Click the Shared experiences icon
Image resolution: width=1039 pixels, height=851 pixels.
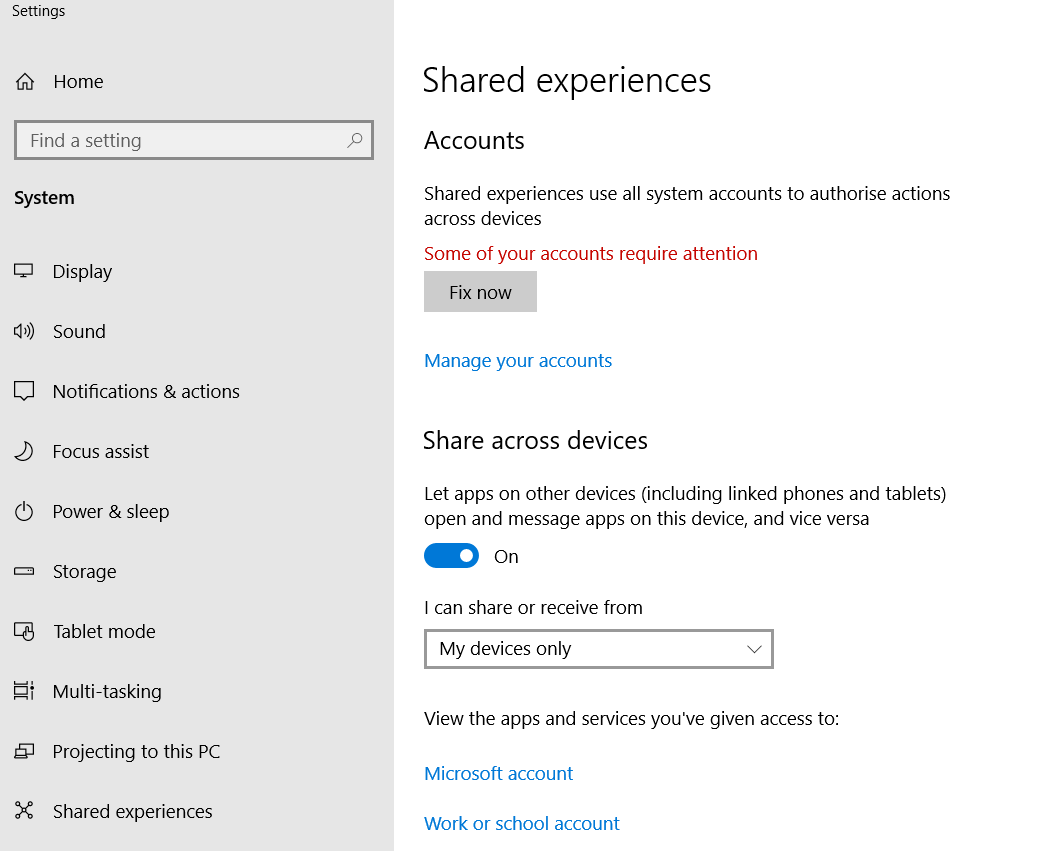24,811
